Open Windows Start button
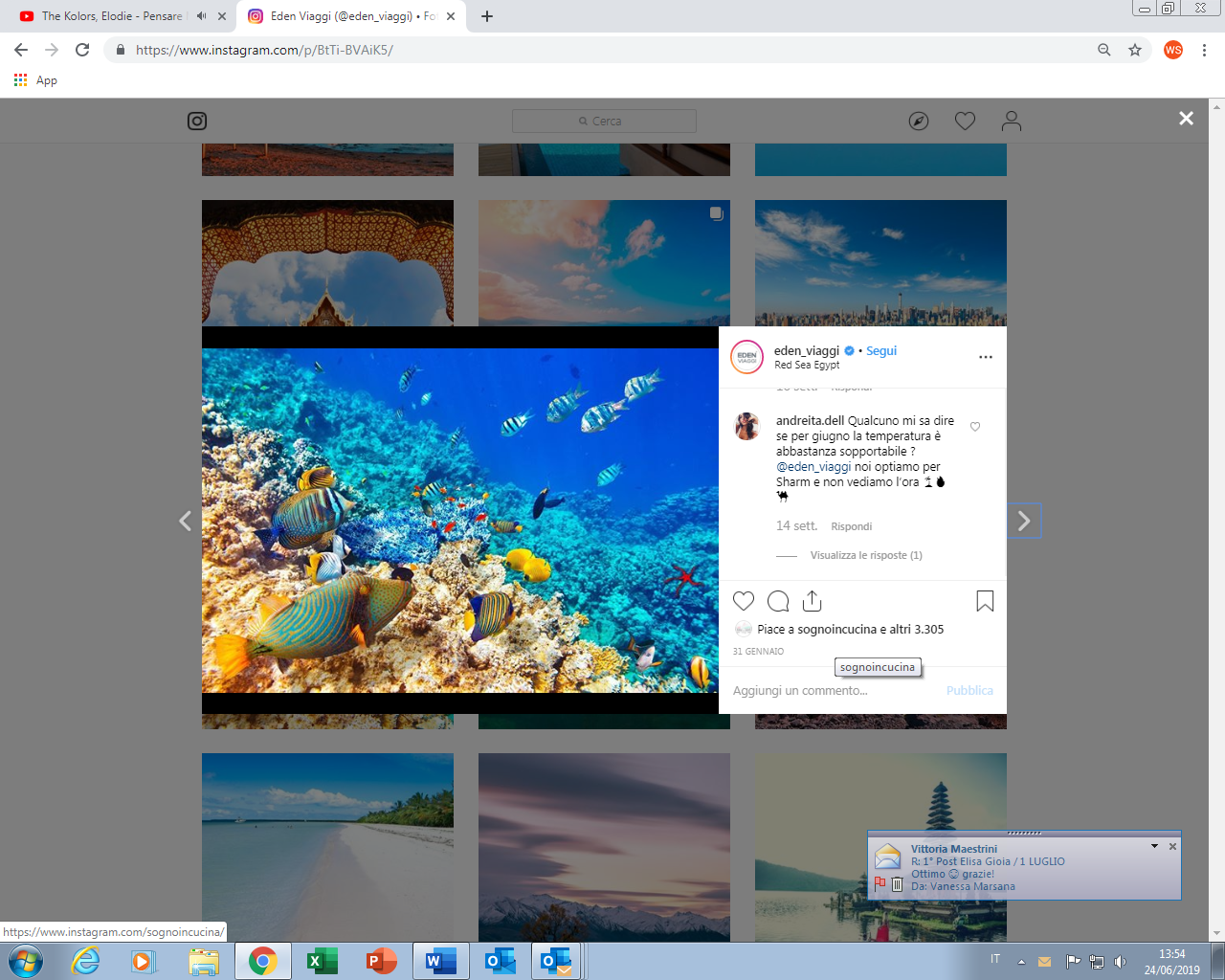Image resolution: width=1225 pixels, height=980 pixels. (x=26, y=961)
